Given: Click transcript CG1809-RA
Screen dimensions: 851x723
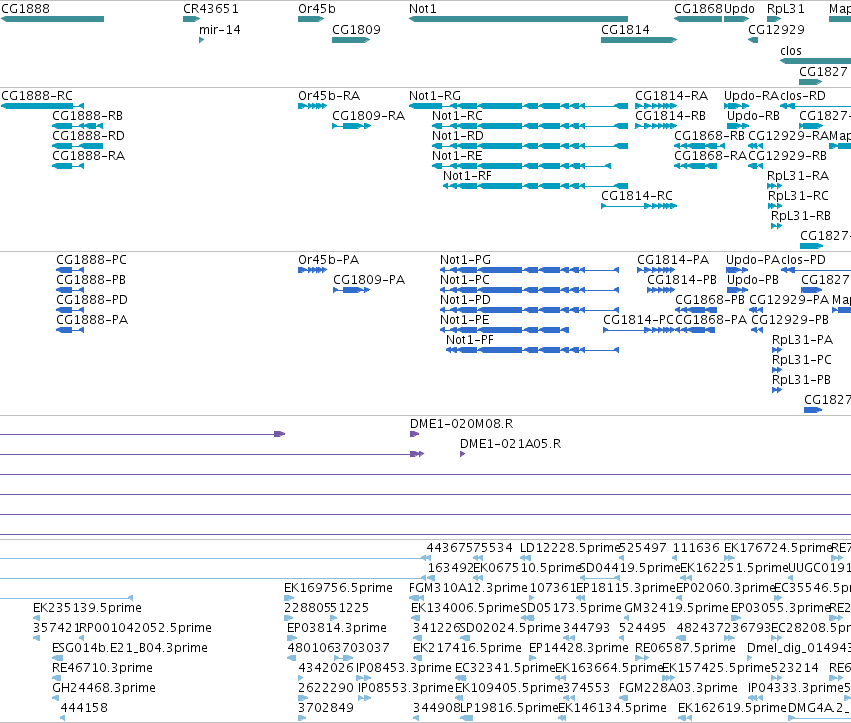Looking at the screenshot, I should [x=352, y=126].
